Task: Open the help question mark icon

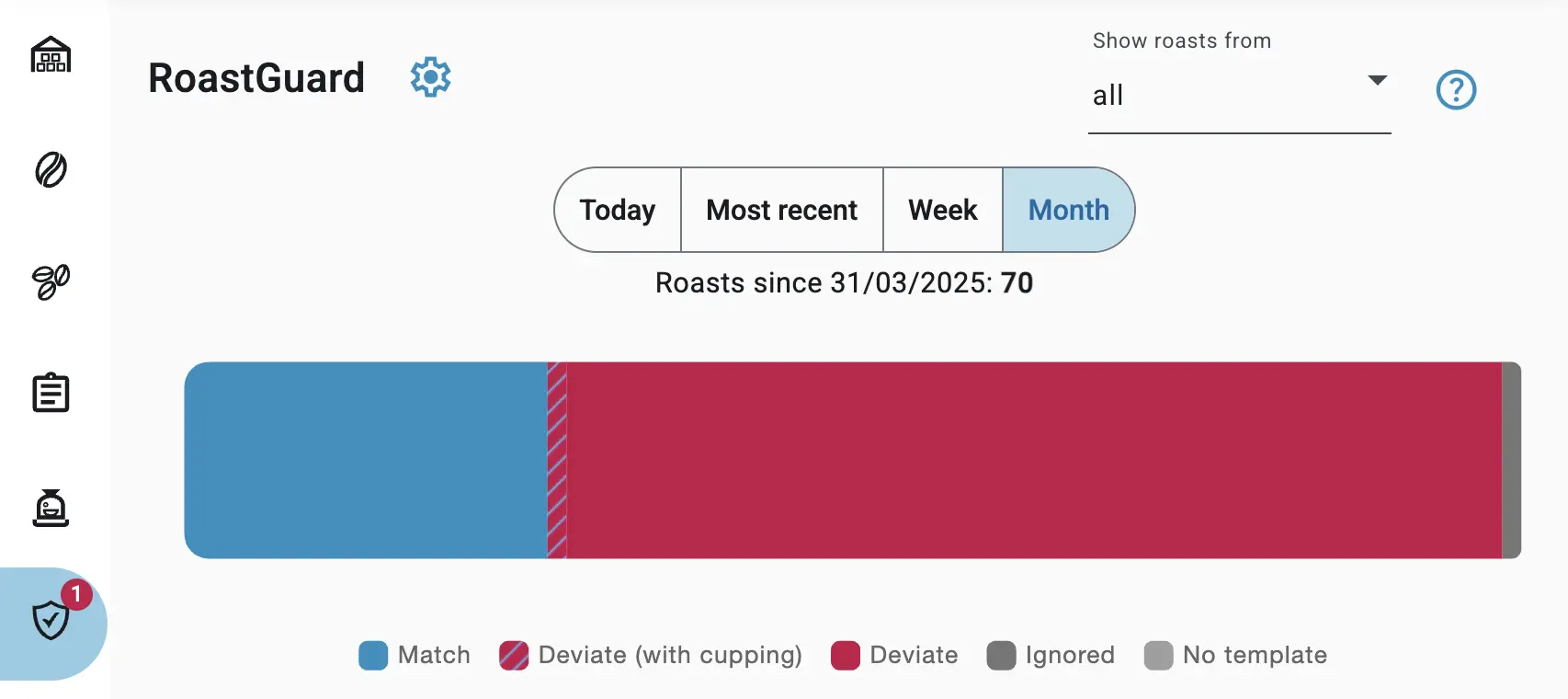Action: click(x=1456, y=90)
